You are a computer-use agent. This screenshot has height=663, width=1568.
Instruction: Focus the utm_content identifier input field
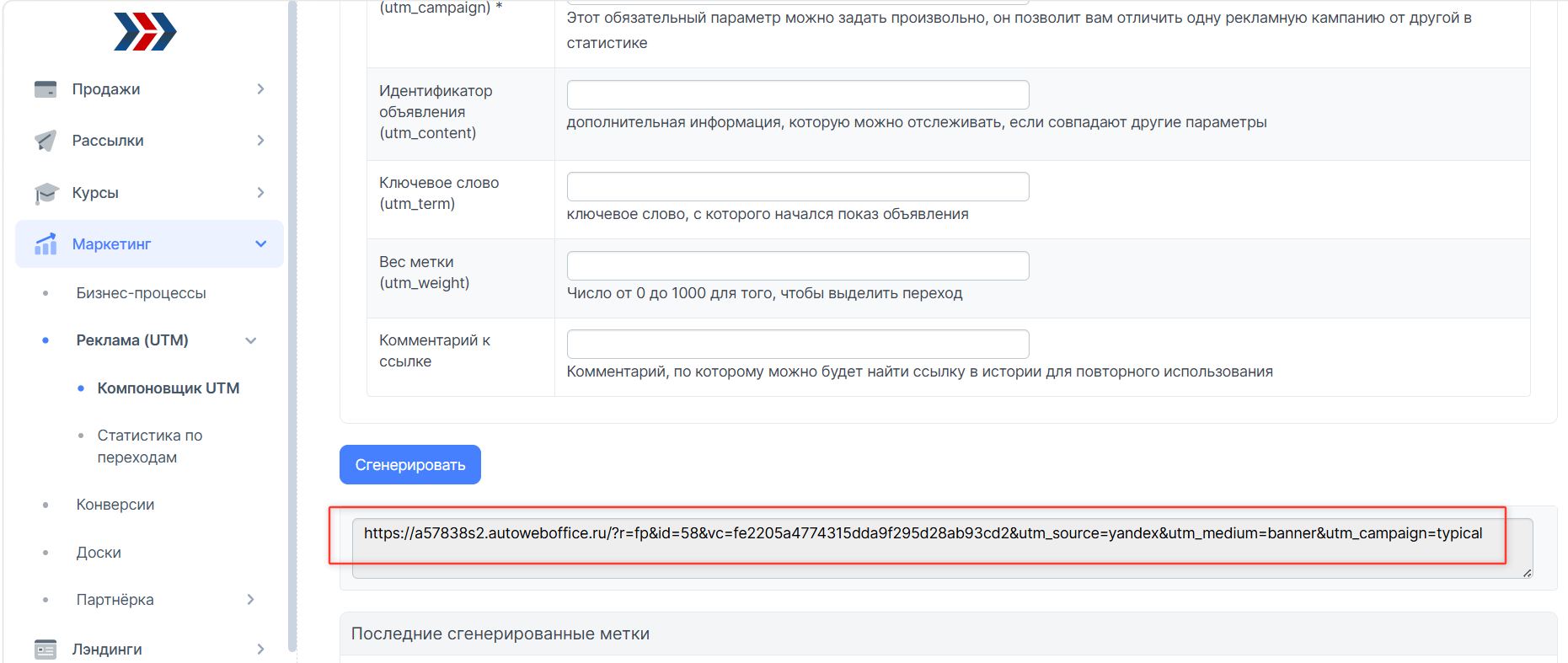(x=798, y=94)
